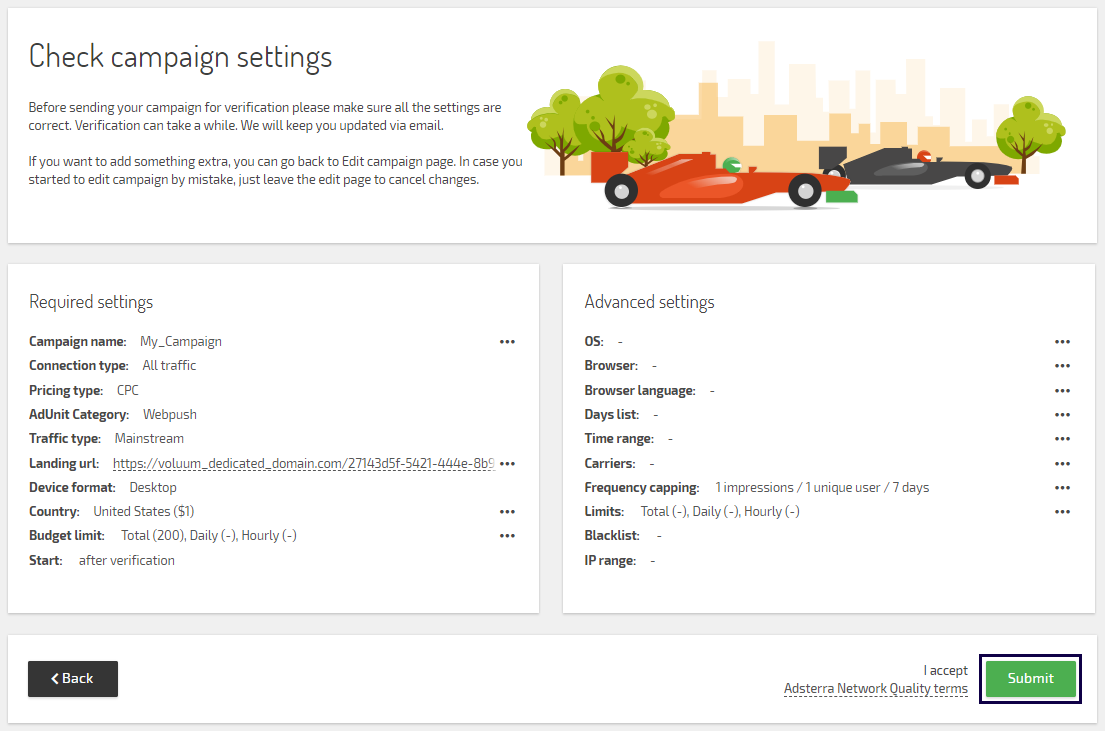
Task: Open Adsterra Network Quality terms link
Action: pyautogui.click(x=875, y=689)
